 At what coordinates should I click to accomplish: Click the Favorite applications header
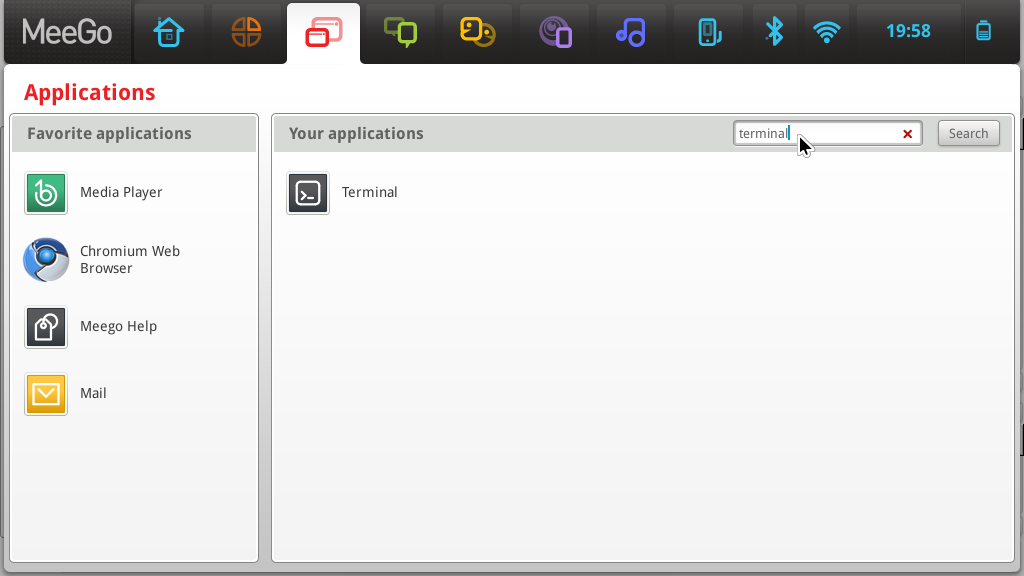[x=109, y=133]
